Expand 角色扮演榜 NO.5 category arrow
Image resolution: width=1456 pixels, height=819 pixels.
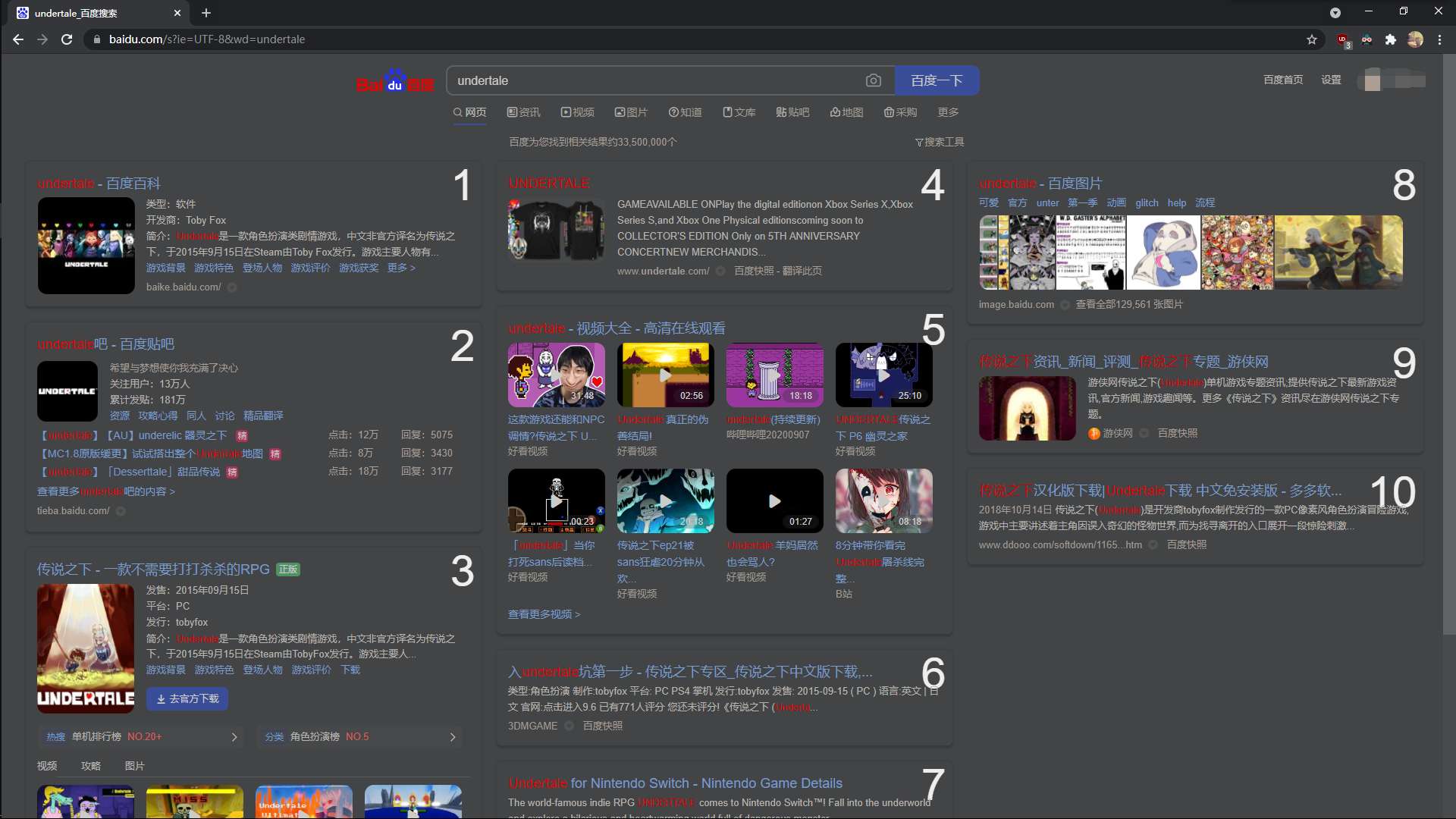click(453, 737)
